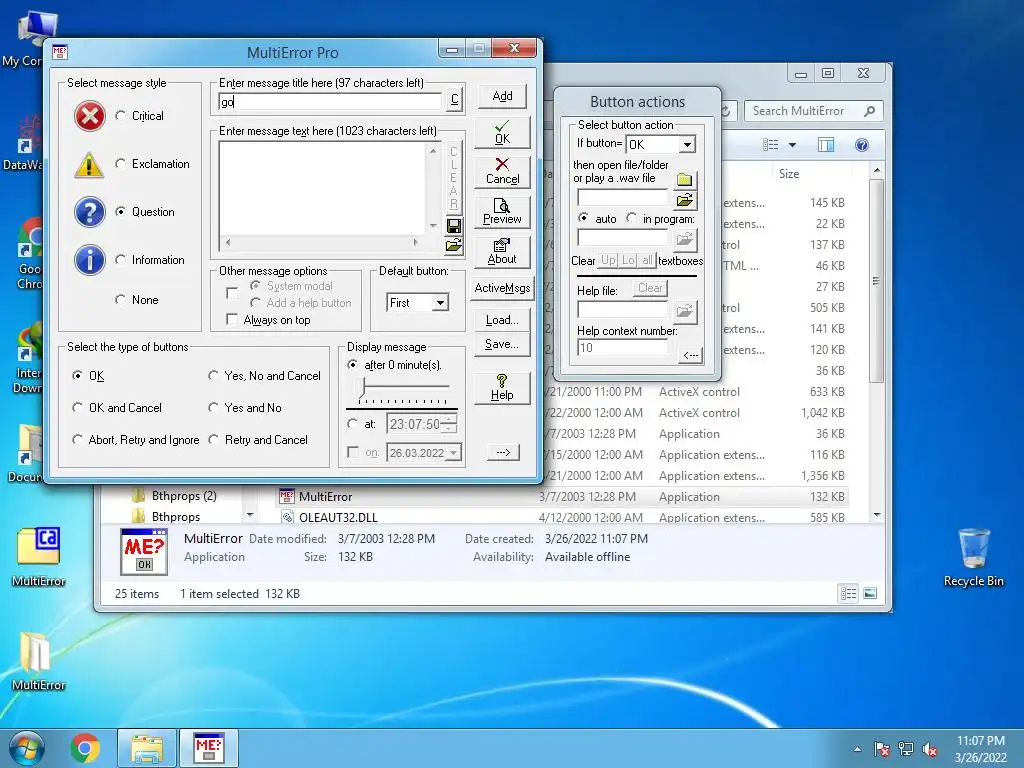Select the Bthprops (2) folder in Explorer tree

click(x=184, y=496)
